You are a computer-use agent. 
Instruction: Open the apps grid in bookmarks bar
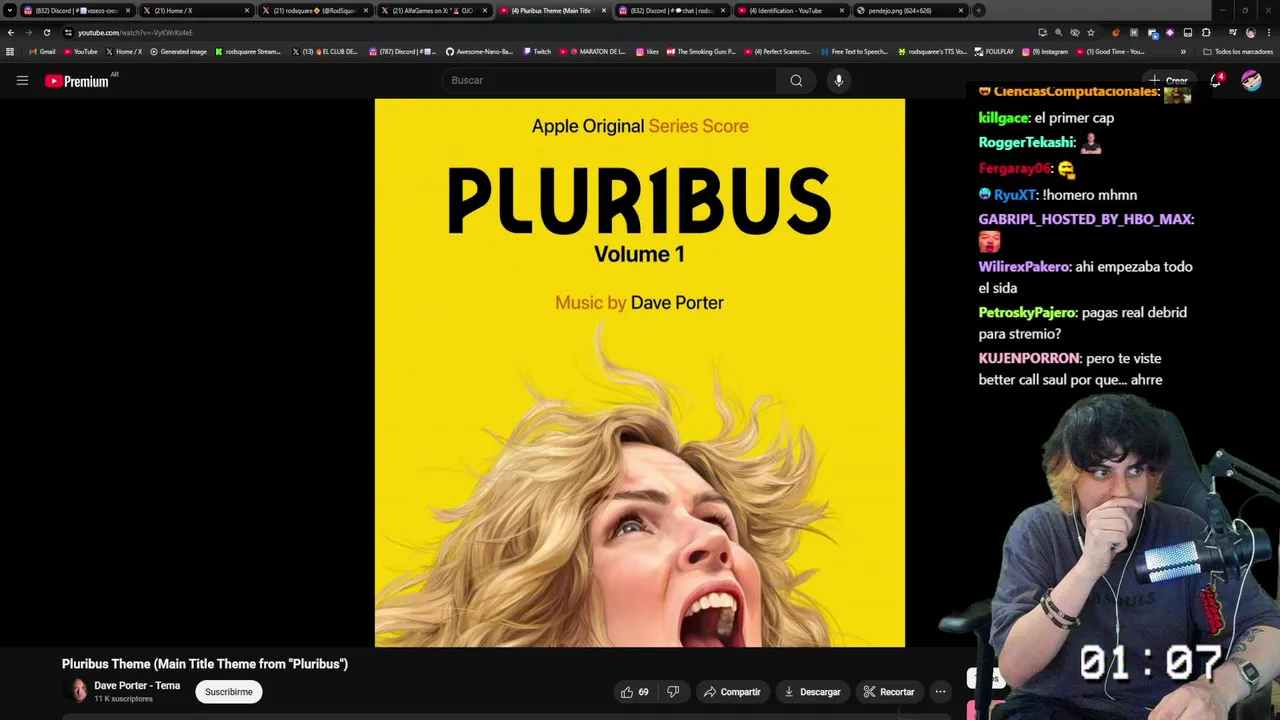pos(10,52)
